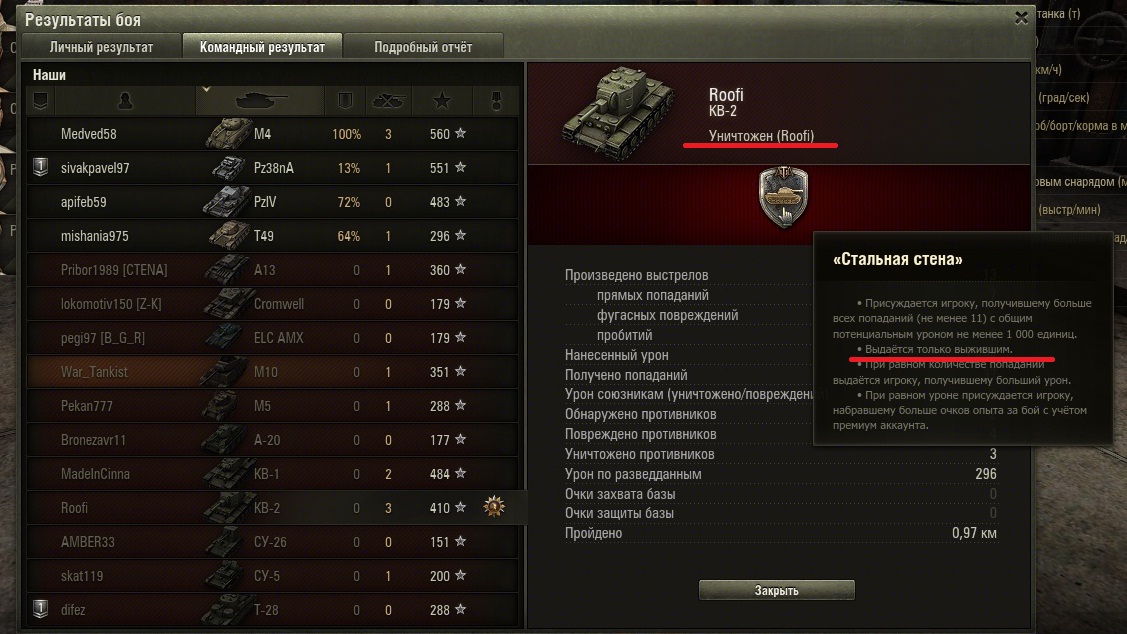The image size is (1127, 634).
Task: Switch to Подробный отчёт tab
Action: 423,47
